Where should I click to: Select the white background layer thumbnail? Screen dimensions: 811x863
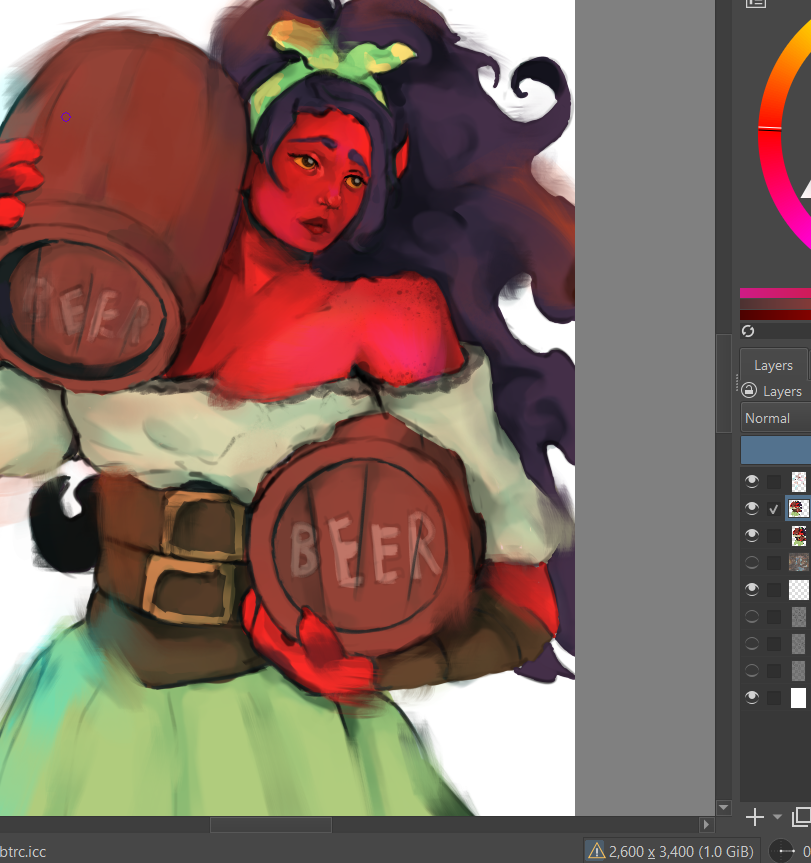click(799, 697)
